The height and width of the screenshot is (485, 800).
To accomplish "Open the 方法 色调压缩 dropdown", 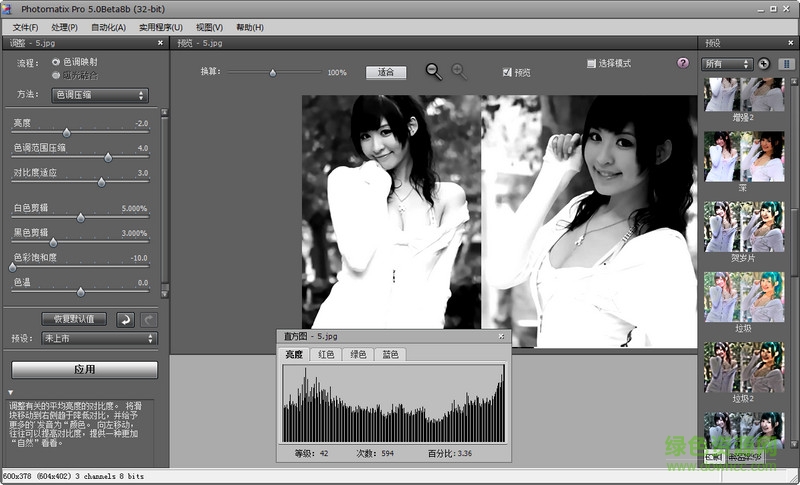I will click(x=100, y=95).
